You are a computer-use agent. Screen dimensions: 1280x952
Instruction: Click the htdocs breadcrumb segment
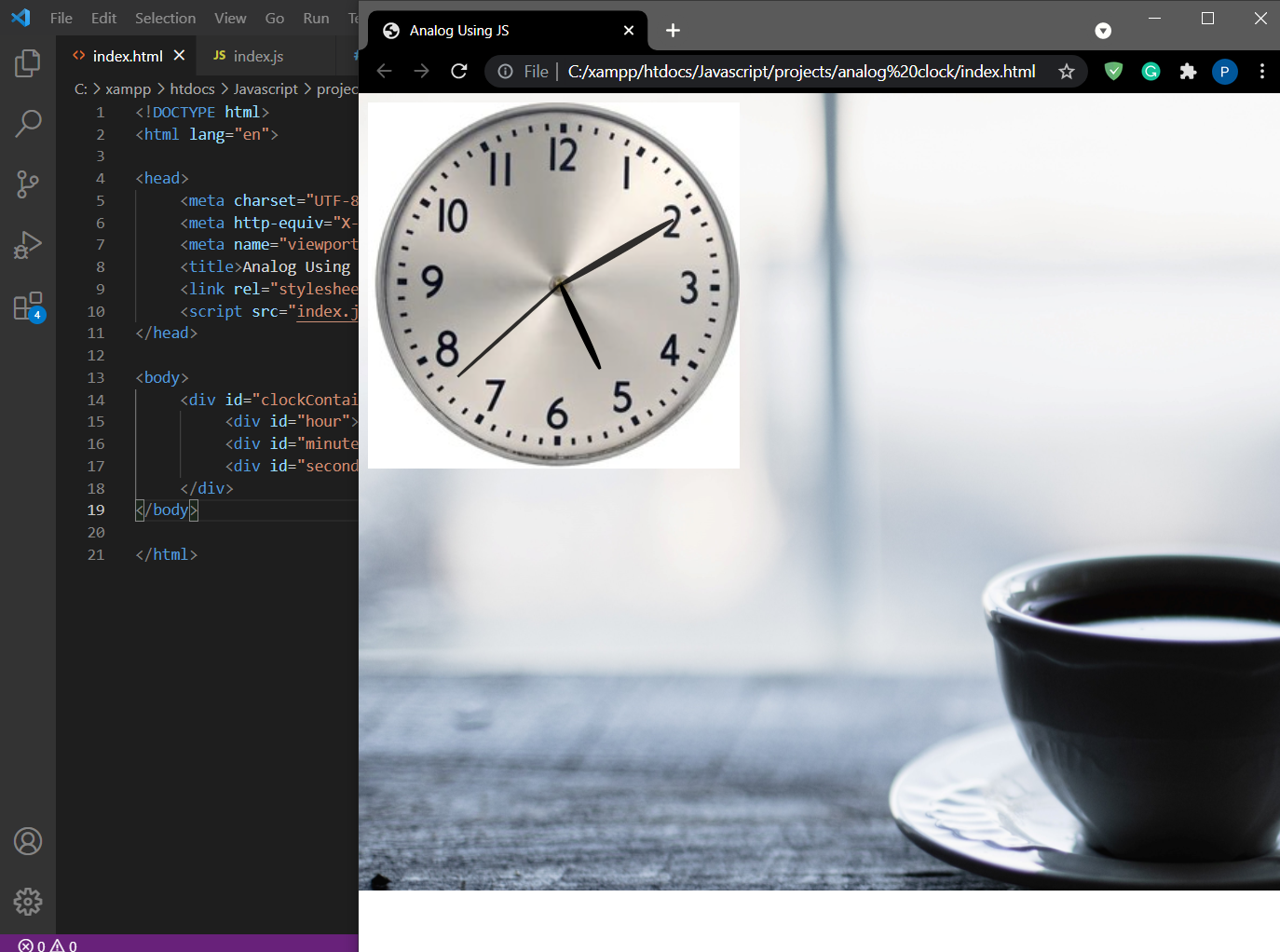pyautogui.click(x=193, y=89)
